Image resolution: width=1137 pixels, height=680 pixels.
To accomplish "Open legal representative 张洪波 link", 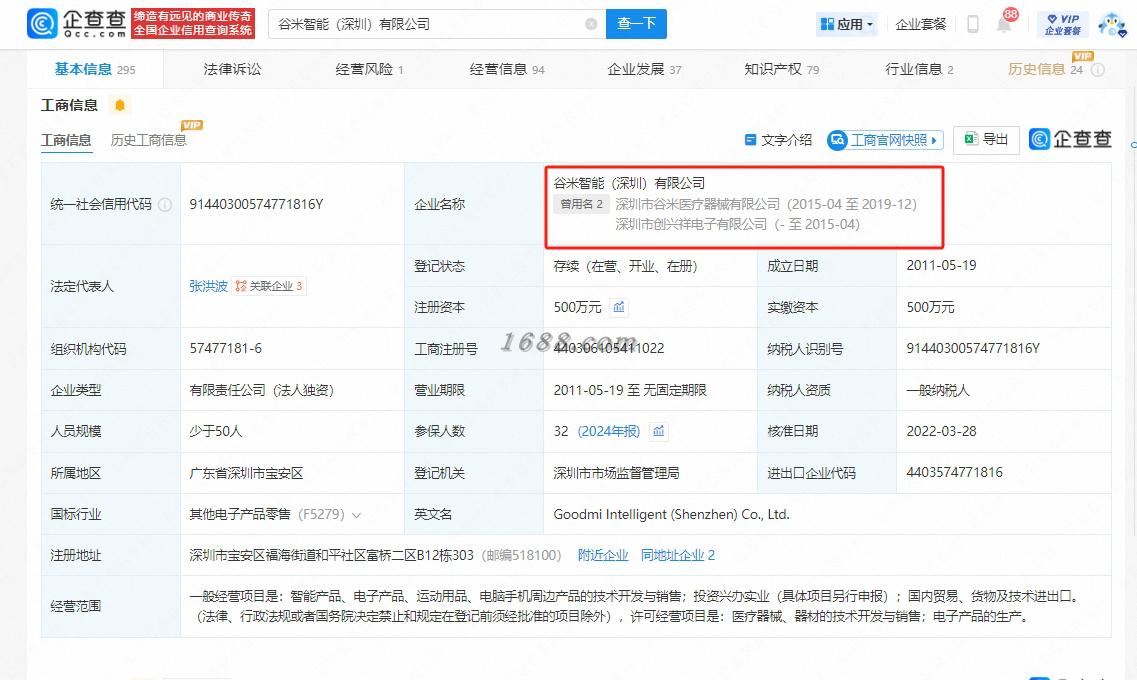I will (208, 286).
